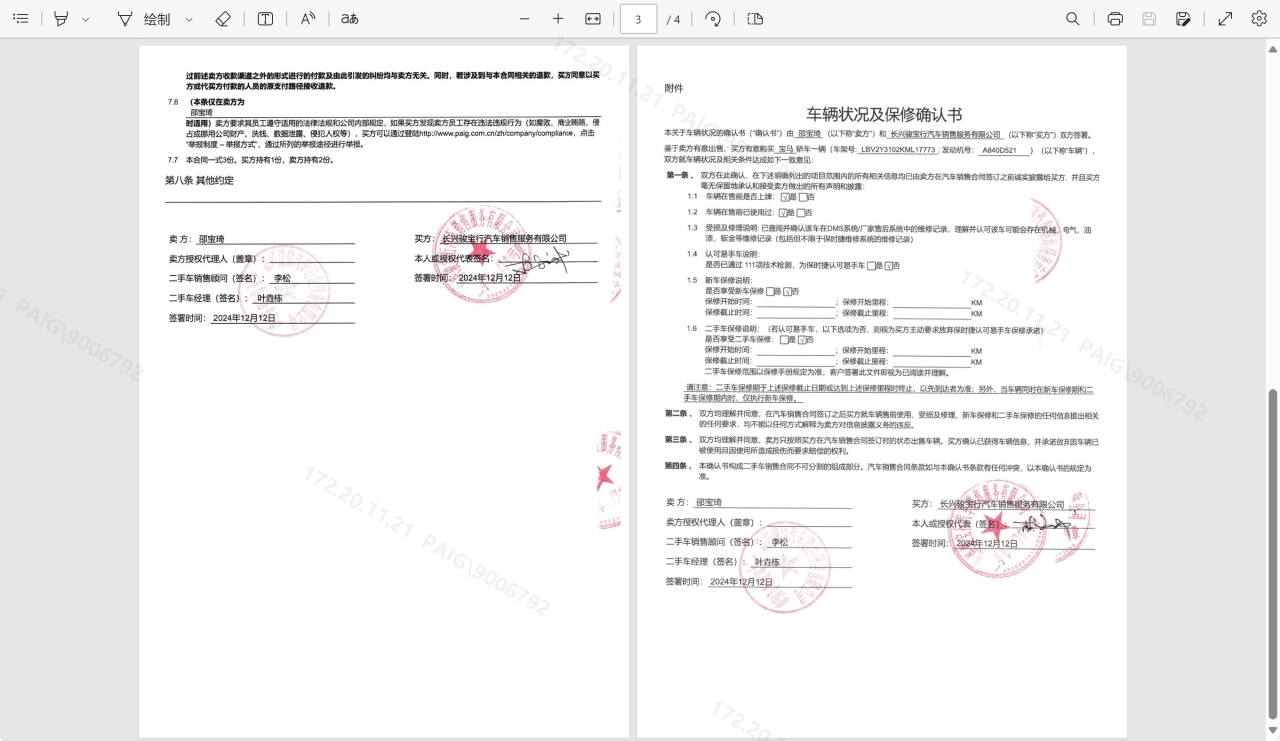Open PDF viewer settings gear

click(x=1259, y=19)
